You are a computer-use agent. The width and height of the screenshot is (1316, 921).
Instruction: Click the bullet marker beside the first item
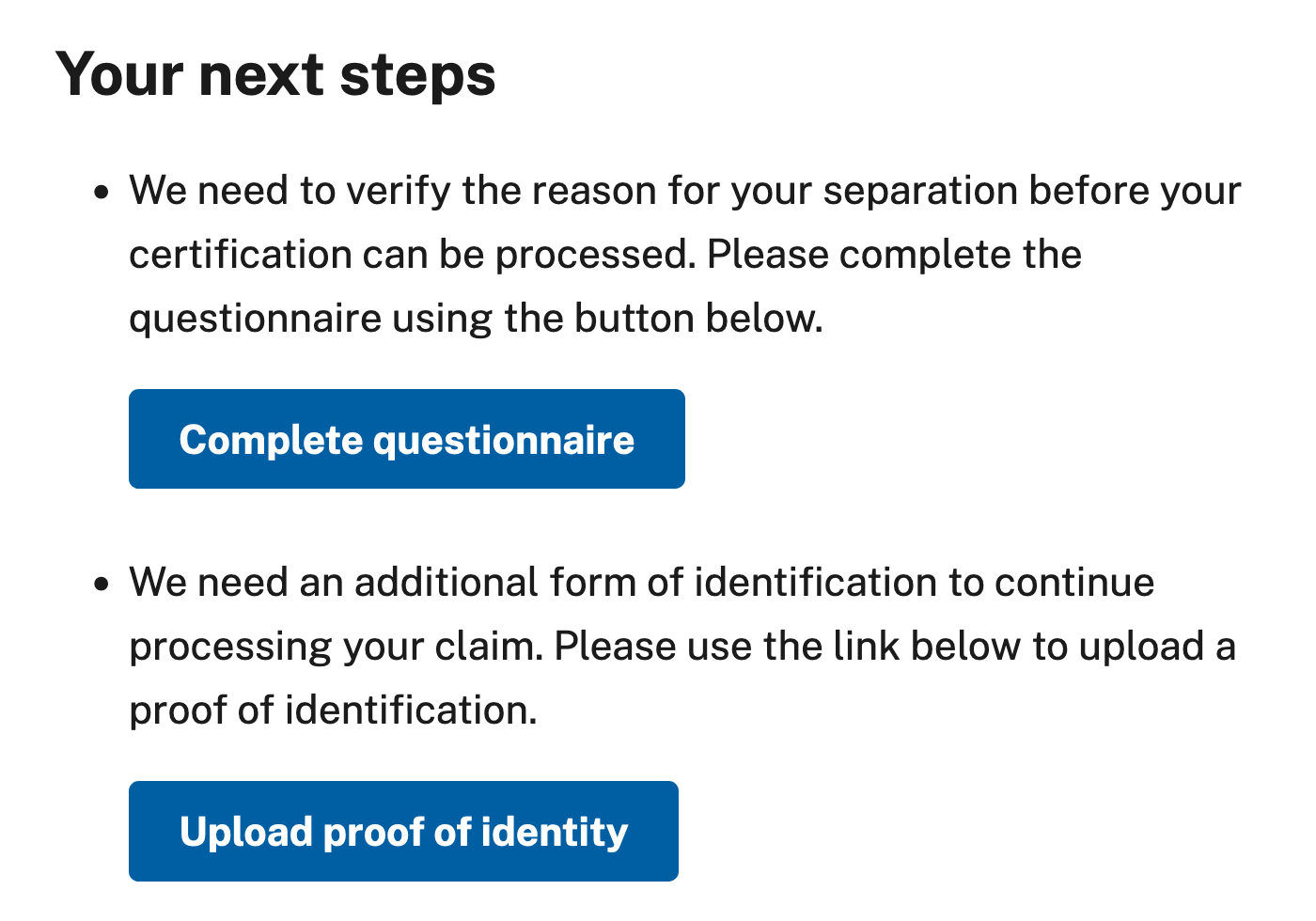[102, 191]
